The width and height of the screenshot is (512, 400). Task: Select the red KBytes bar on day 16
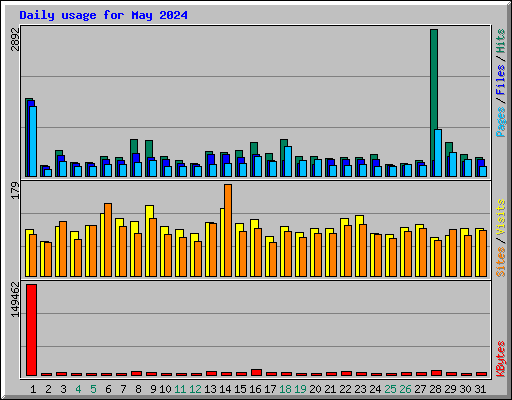click(256, 372)
